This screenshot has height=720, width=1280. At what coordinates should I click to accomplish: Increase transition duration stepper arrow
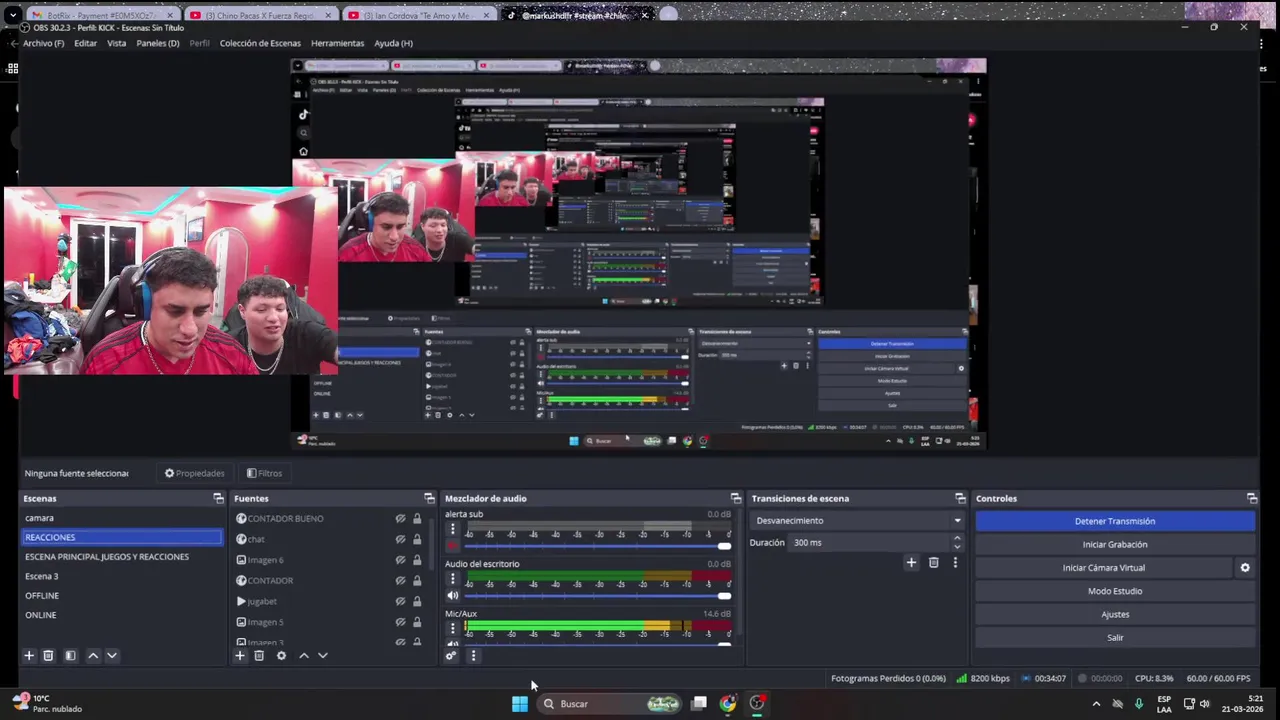(x=957, y=538)
